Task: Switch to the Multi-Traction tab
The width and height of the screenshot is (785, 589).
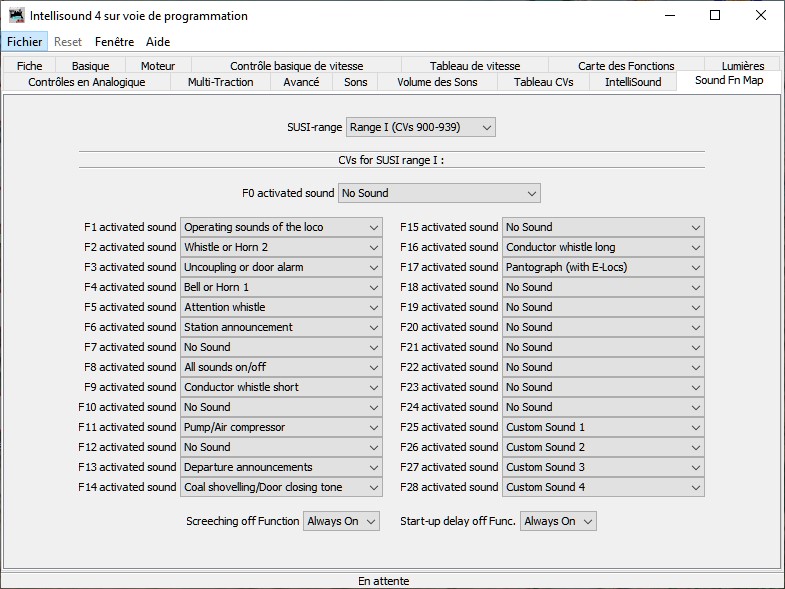Action: tap(220, 82)
